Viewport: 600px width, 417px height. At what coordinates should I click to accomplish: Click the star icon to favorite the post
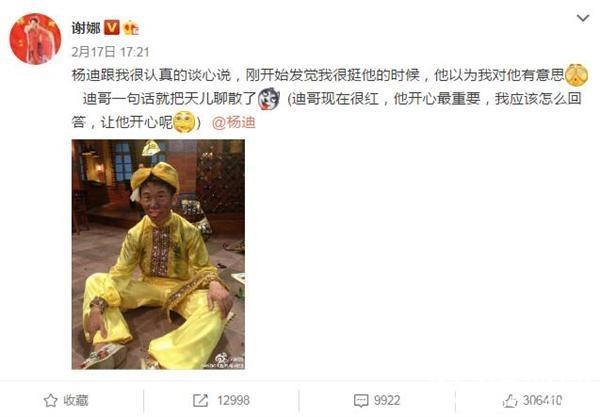click(50, 401)
